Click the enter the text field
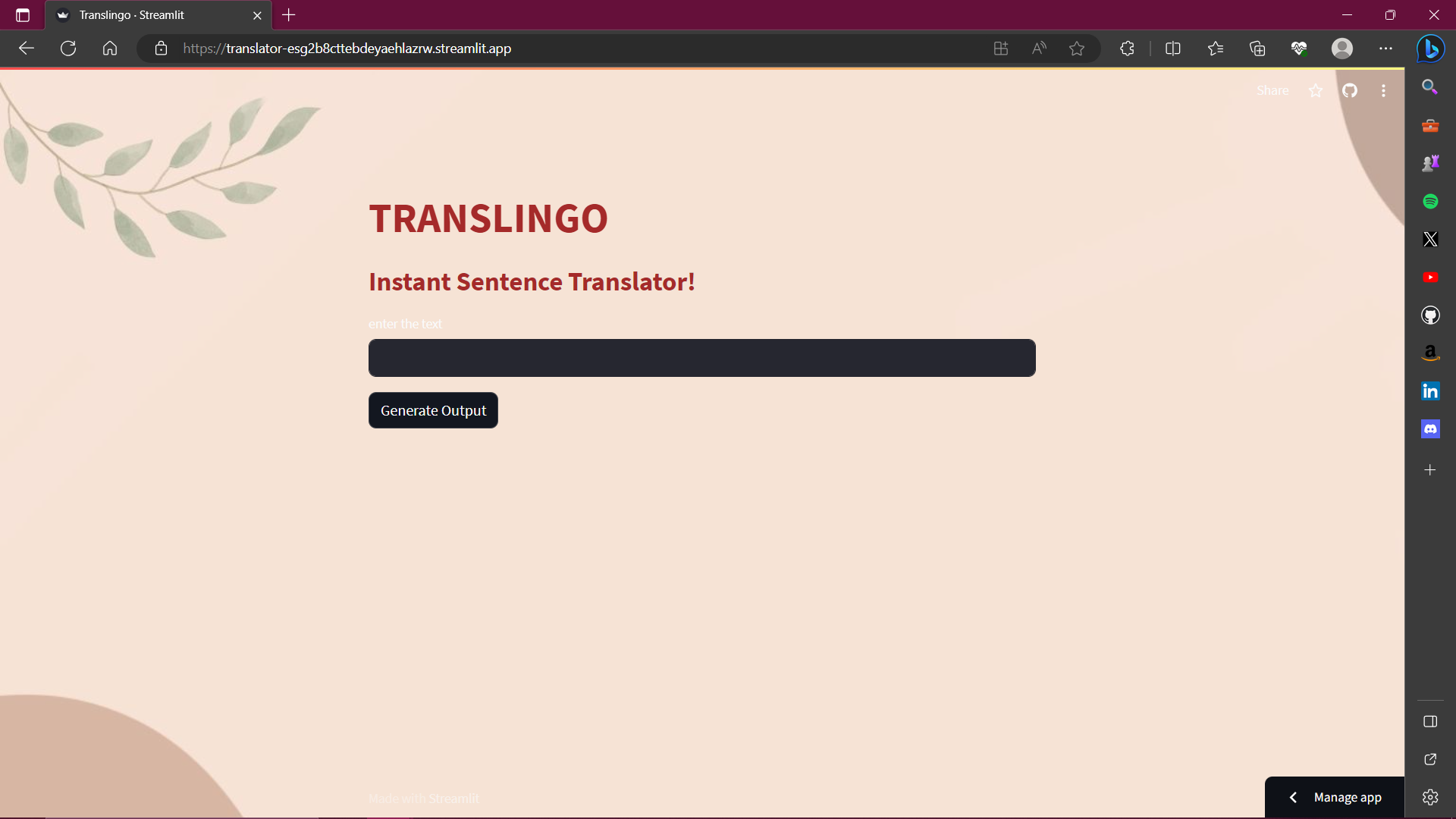Screen dimensions: 1456x819 click(x=701, y=357)
